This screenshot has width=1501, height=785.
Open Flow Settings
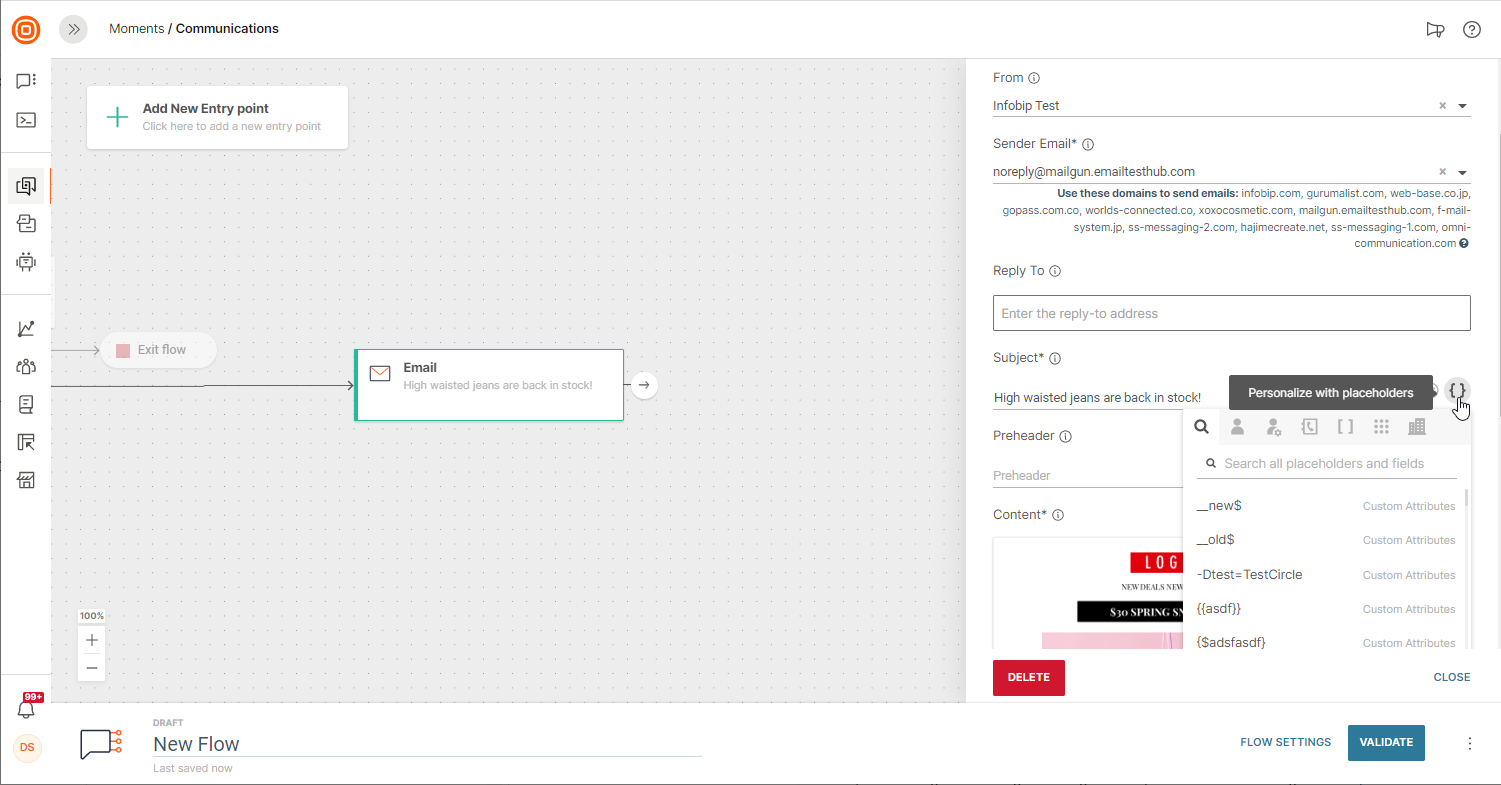tap(1286, 743)
